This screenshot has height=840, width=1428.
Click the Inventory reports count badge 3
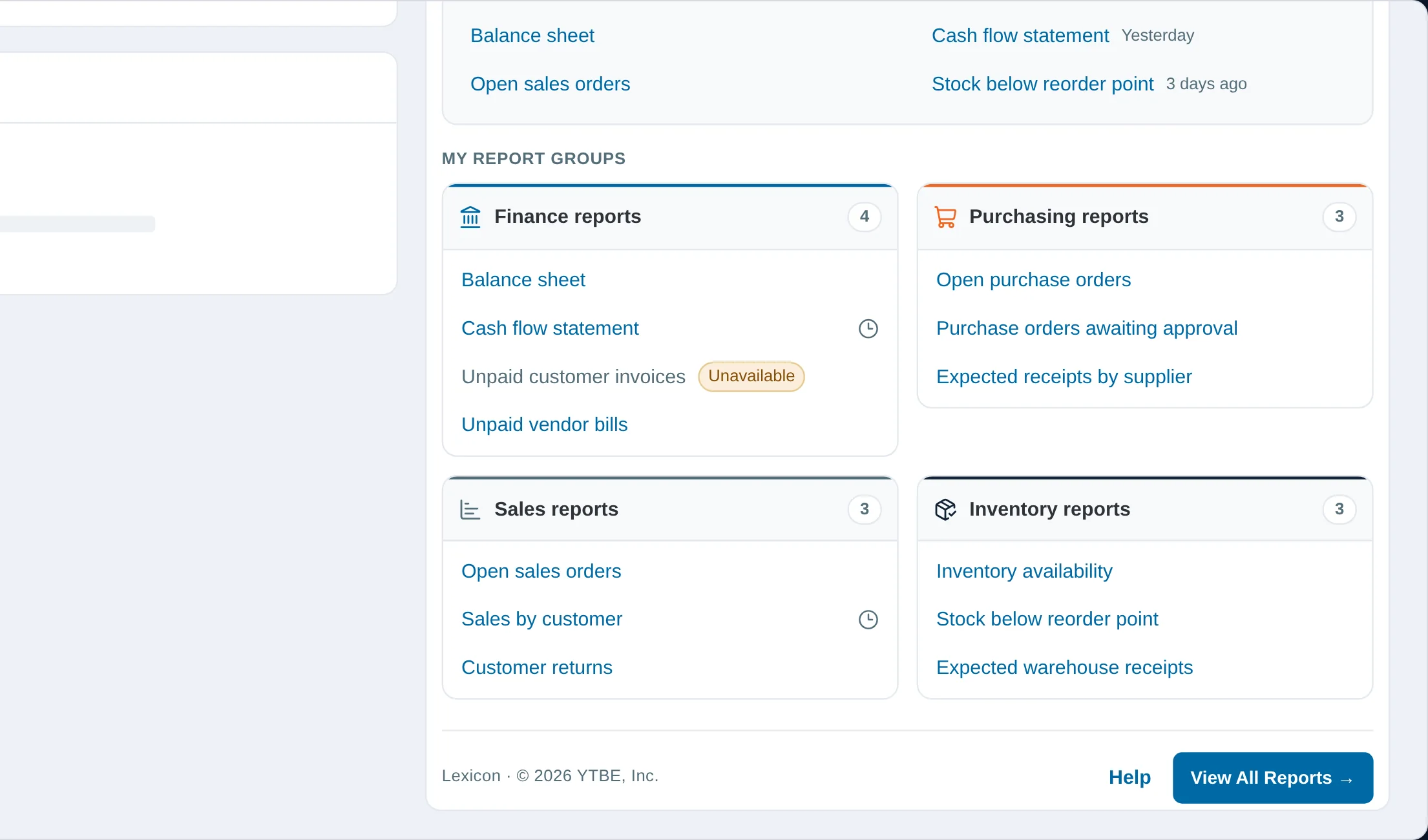[1339, 510]
